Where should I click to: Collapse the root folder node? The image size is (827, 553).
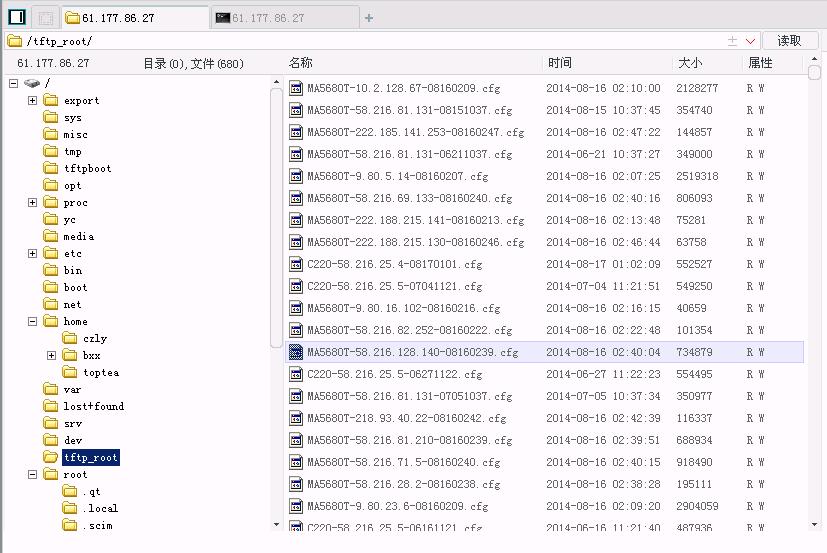(x=33, y=474)
